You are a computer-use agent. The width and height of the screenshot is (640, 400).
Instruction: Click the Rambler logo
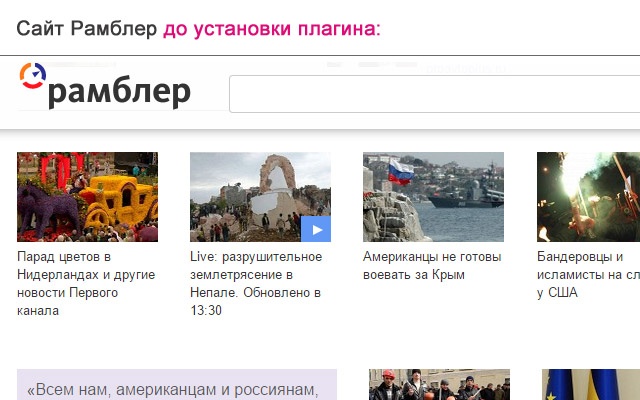[105, 86]
